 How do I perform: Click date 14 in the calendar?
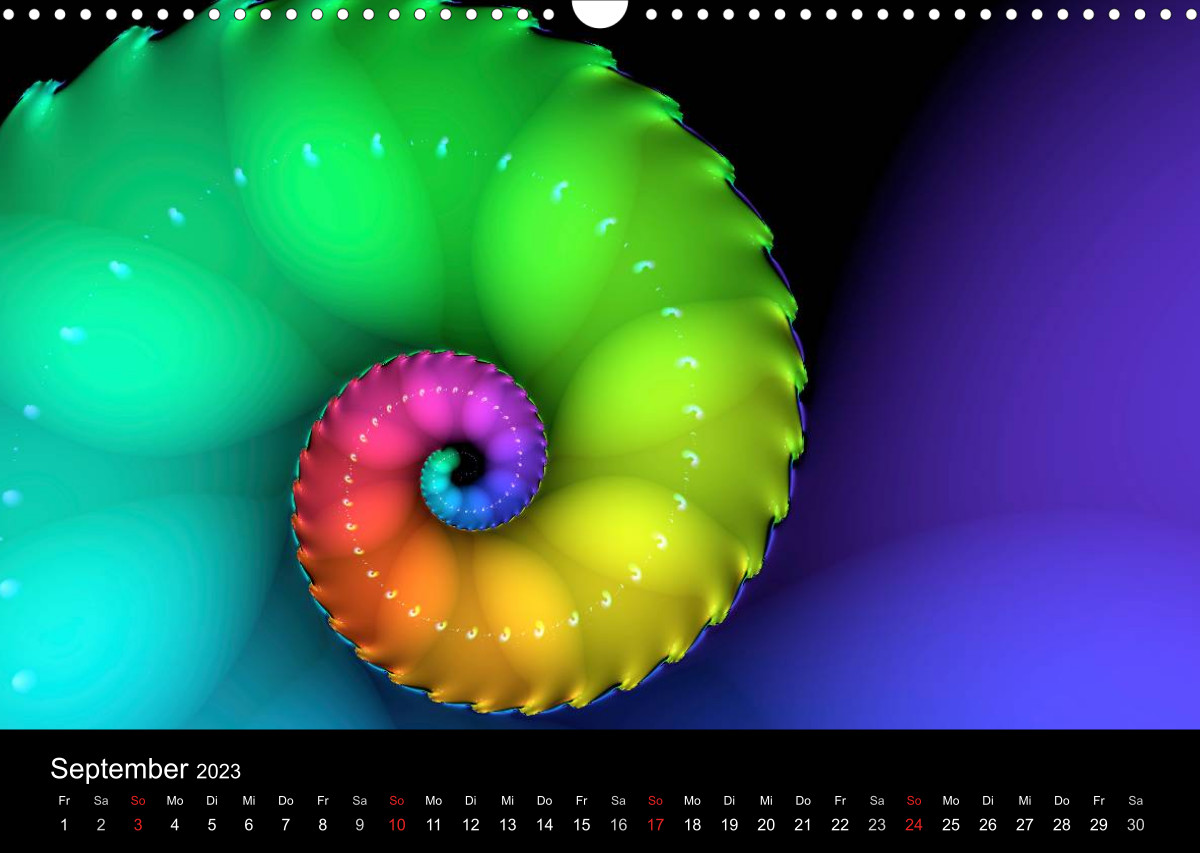coord(545,825)
